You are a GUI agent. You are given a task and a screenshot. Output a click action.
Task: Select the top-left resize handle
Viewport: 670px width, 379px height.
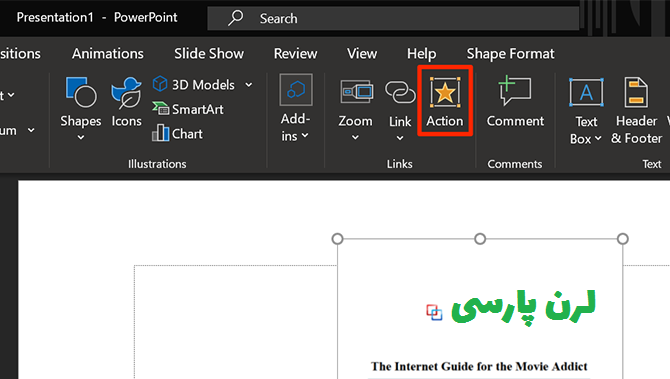point(338,239)
